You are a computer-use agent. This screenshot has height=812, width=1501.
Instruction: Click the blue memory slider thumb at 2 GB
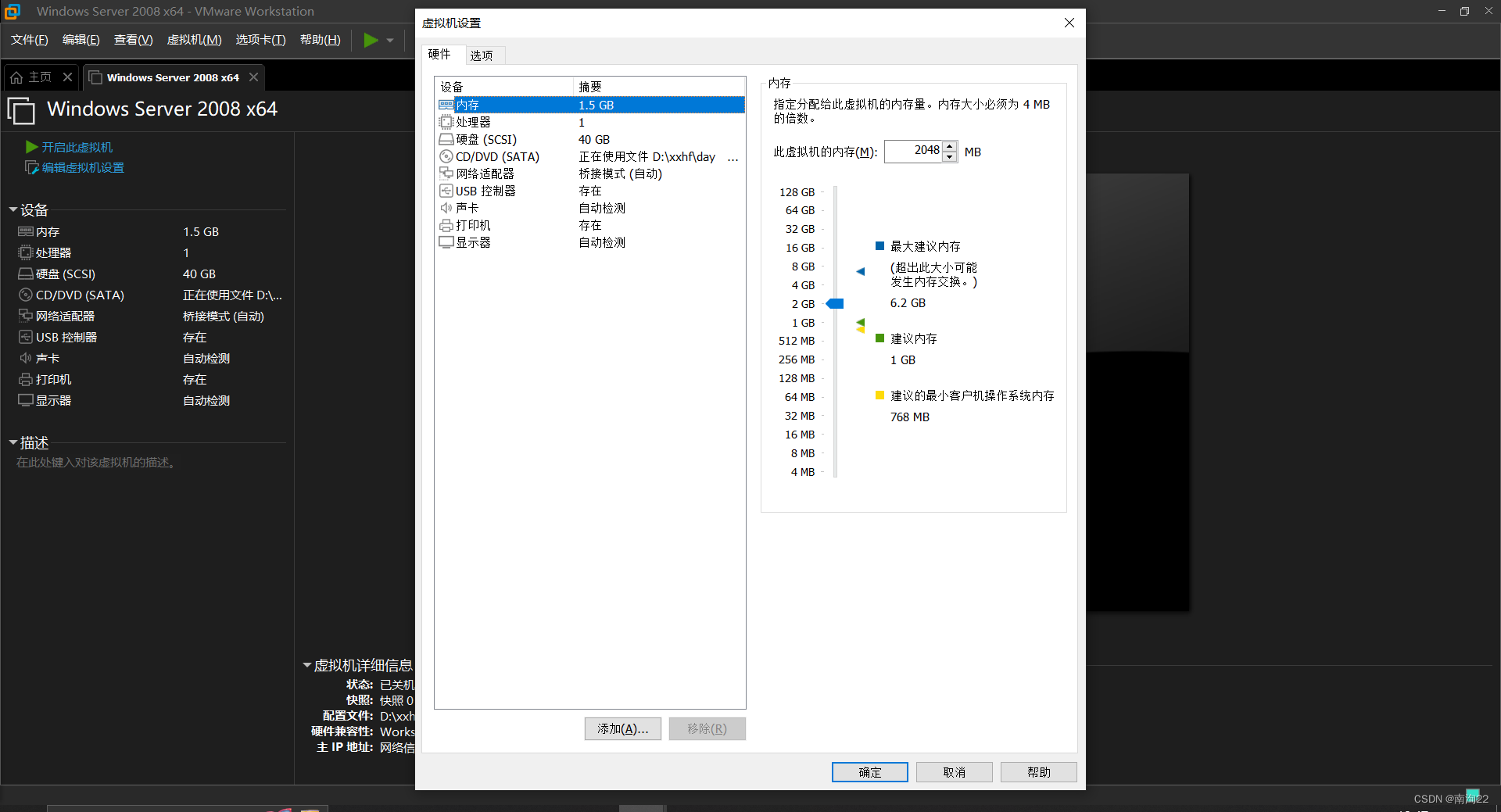835,303
